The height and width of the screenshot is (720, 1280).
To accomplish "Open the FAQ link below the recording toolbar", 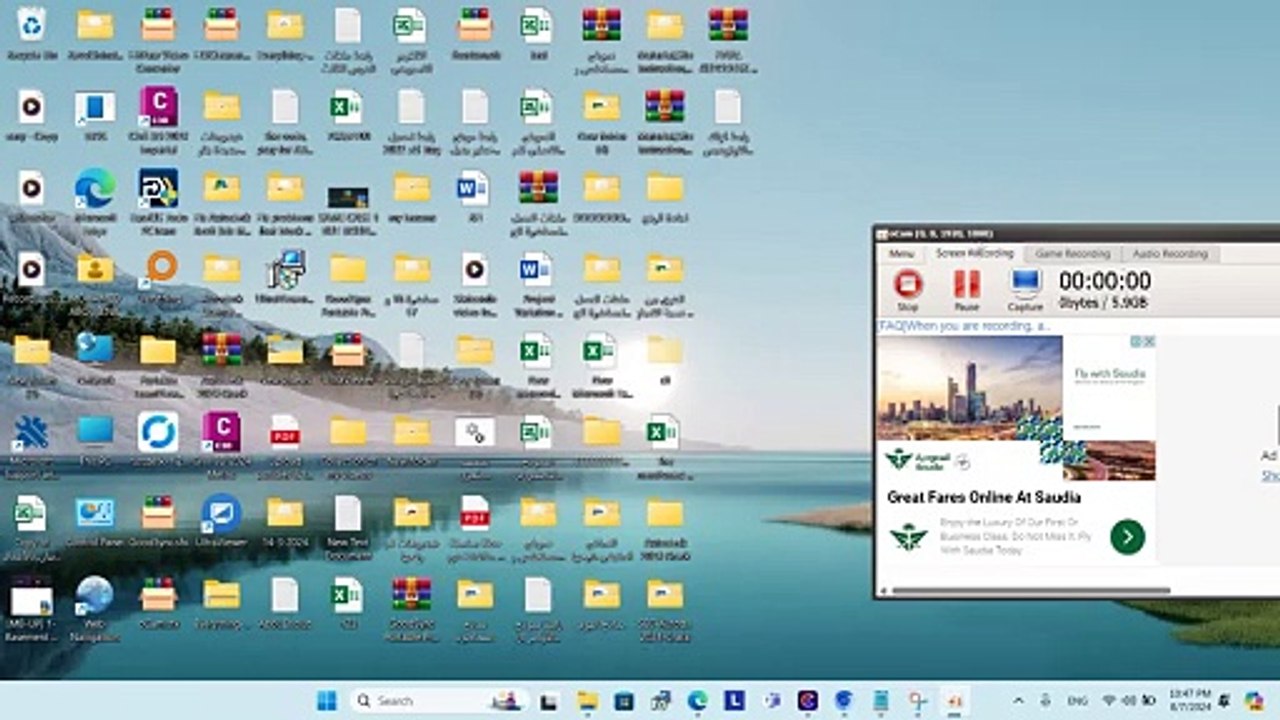I will click(964, 326).
